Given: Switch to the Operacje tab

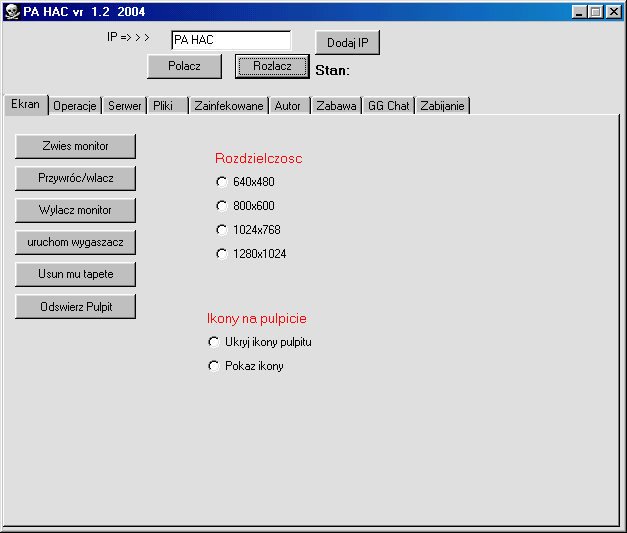Looking at the screenshot, I should [x=75, y=106].
